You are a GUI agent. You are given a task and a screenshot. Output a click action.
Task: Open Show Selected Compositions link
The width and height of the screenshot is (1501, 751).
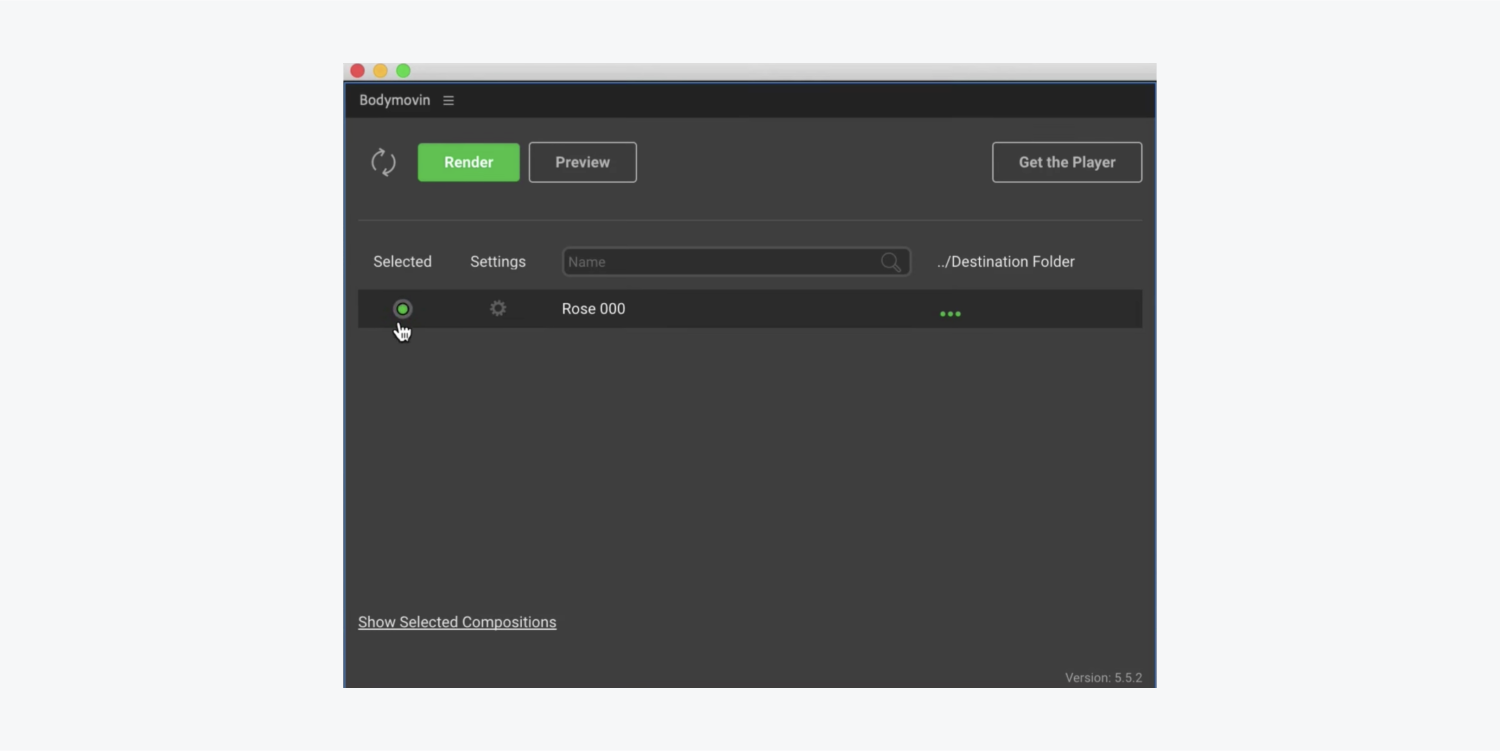coord(457,622)
